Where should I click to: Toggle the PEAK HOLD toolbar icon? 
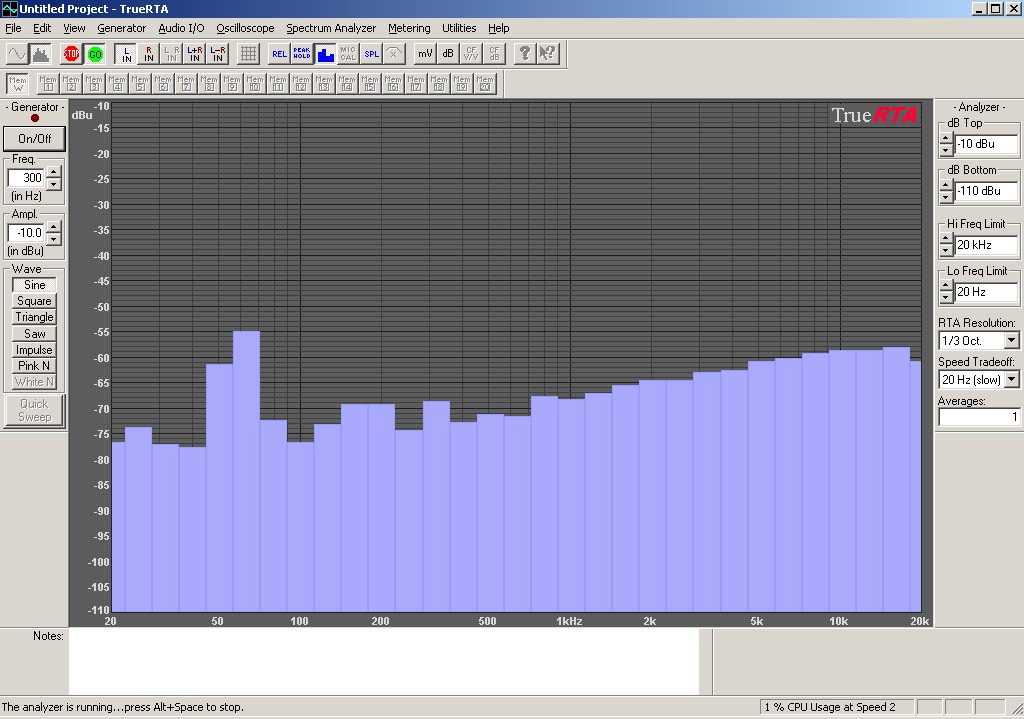(x=302, y=54)
